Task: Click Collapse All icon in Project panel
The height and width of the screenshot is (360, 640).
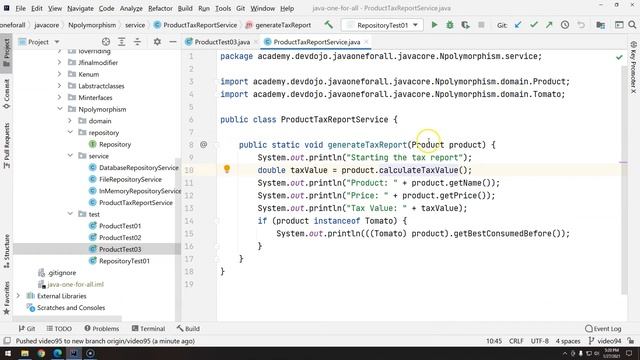Action: [137, 42]
